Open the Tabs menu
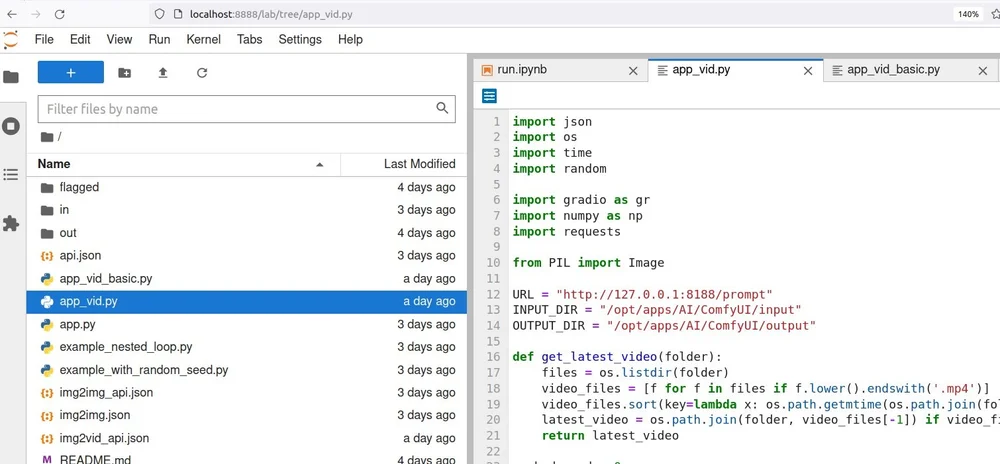The height and width of the screenshot is (464, 1000). pos(249,40)
